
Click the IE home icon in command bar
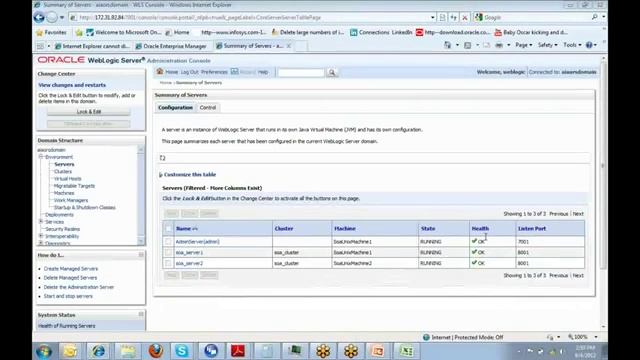click(448, 45)
